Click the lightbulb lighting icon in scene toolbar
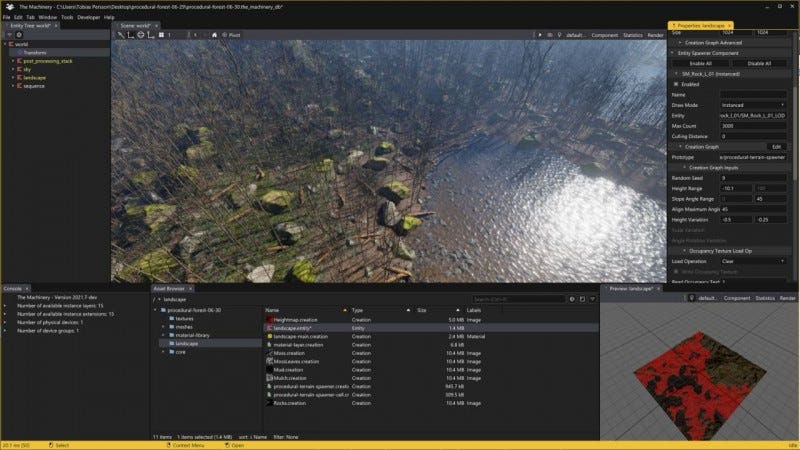 pos(559,35)
